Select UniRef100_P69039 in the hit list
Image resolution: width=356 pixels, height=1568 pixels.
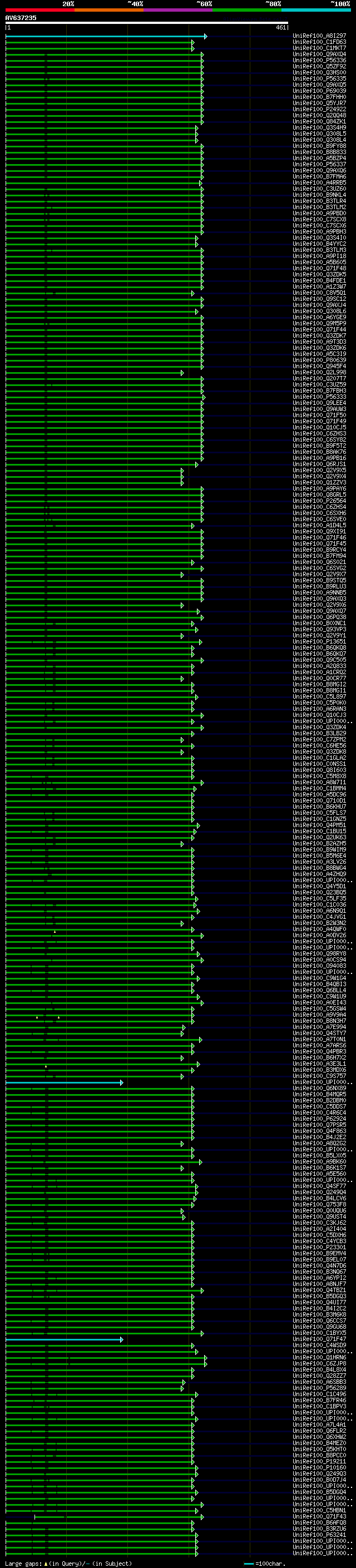[319, 91]
